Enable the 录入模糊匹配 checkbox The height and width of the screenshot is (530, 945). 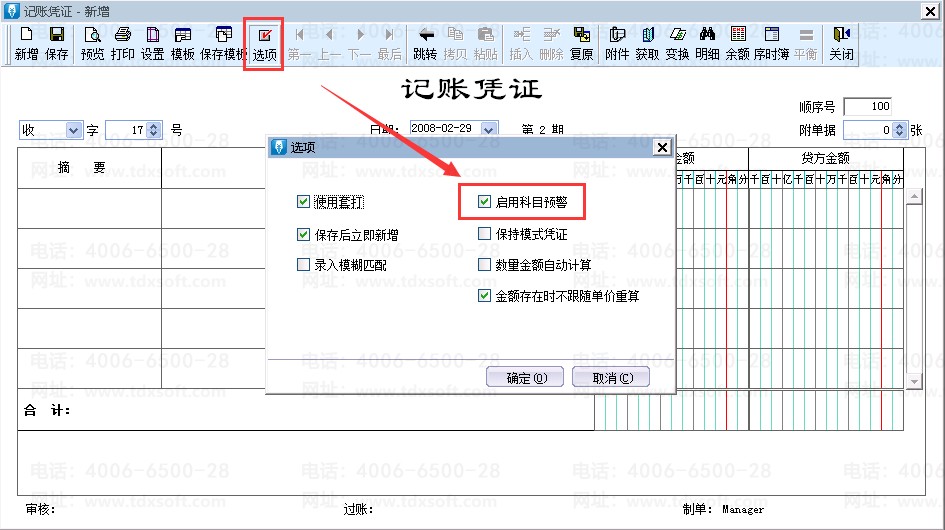point(304,265)
